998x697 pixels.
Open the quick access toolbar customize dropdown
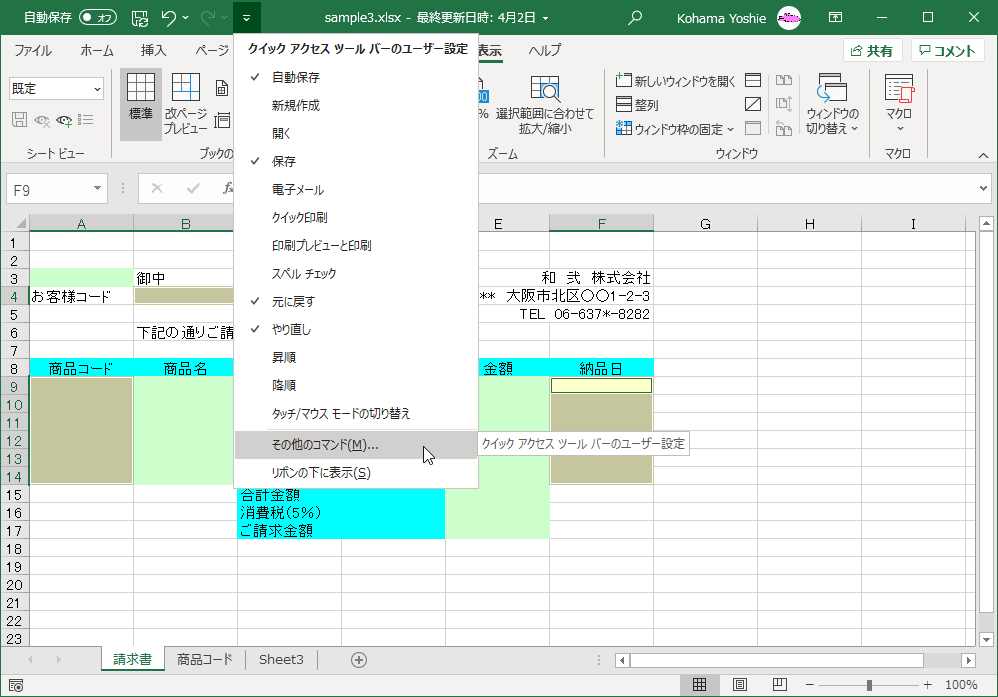246,18
